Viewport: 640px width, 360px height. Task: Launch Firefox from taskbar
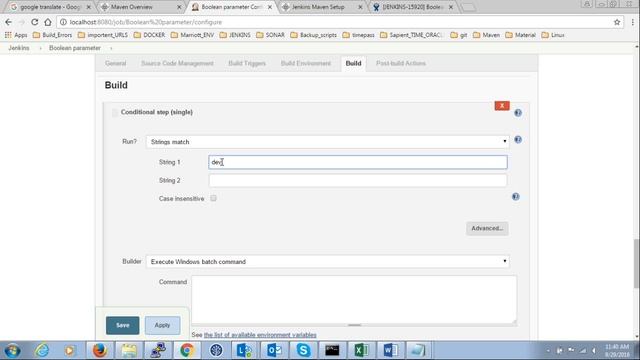(100, 350)
